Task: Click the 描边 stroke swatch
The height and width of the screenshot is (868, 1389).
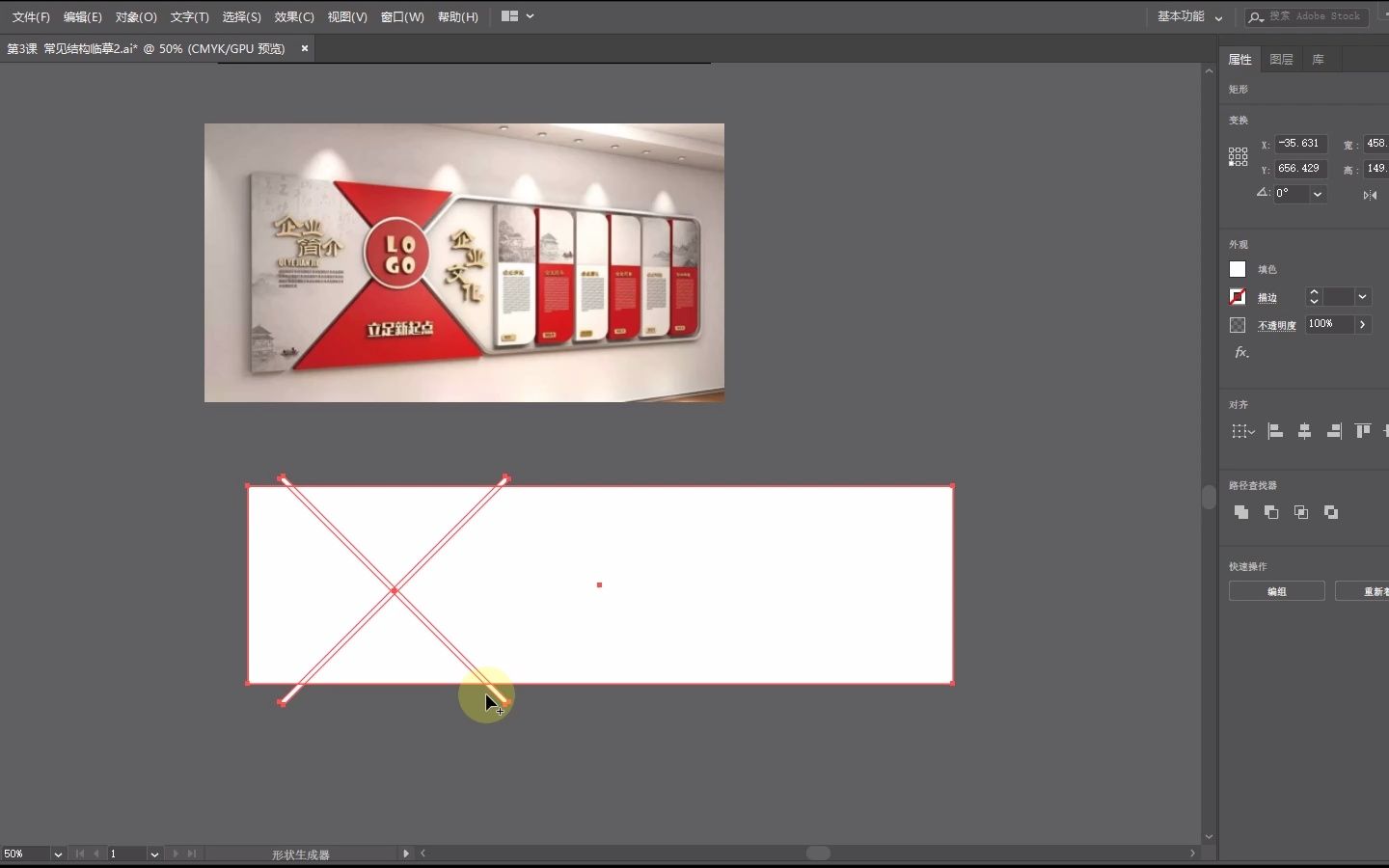Action: [x=1238, y=297]
